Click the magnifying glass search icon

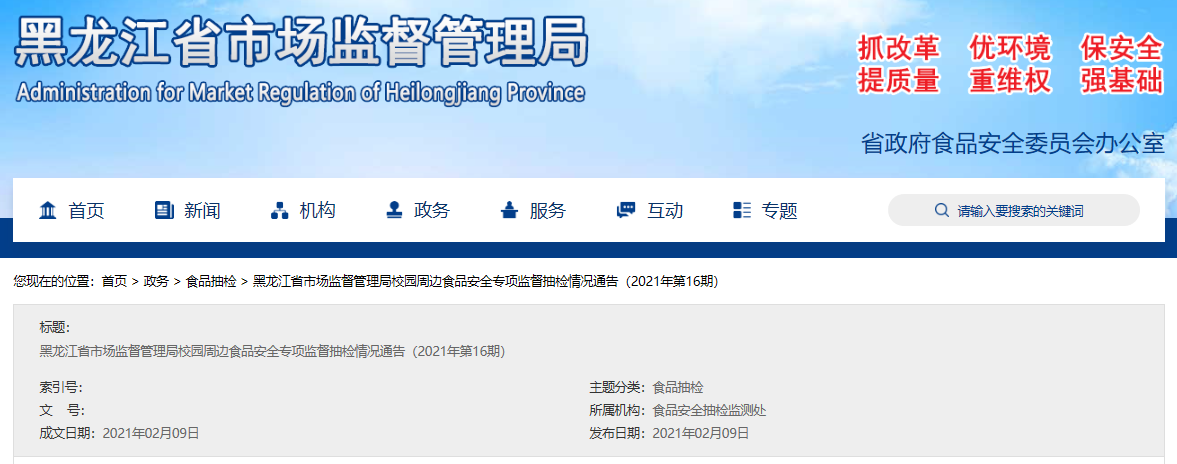(941, 211)
